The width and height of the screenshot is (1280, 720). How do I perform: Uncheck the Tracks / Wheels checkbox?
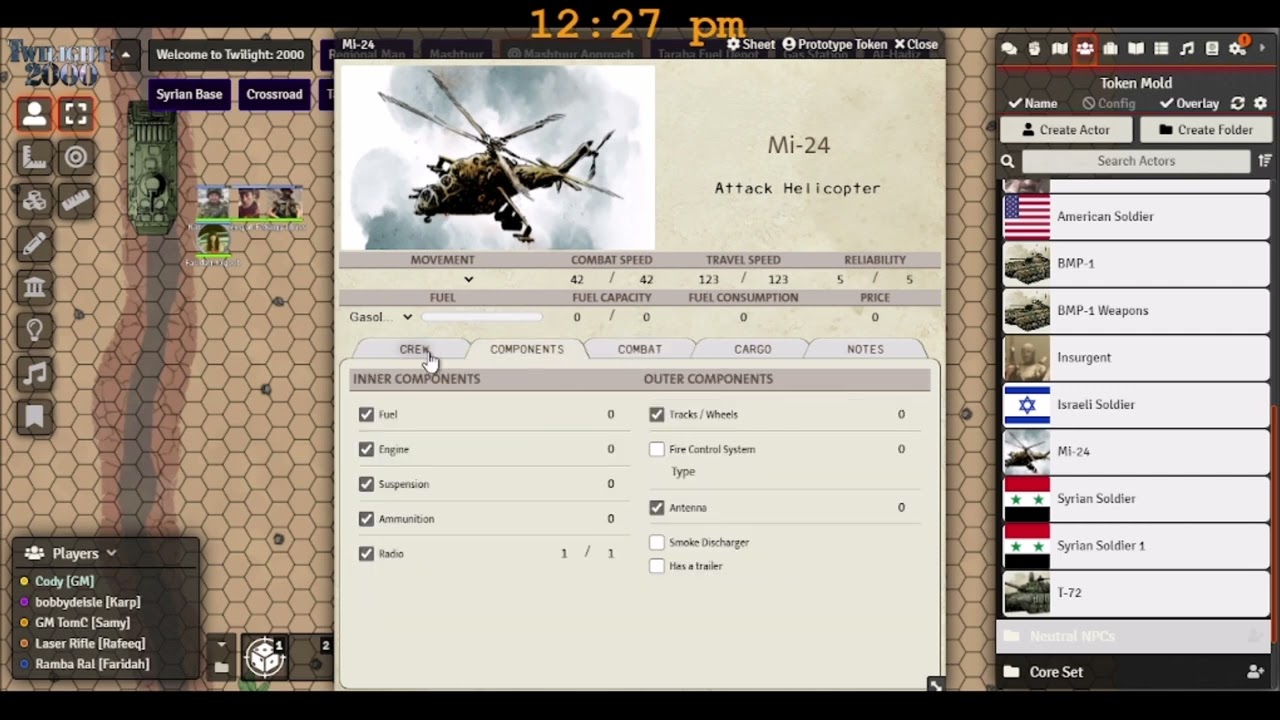click(656, 414)
